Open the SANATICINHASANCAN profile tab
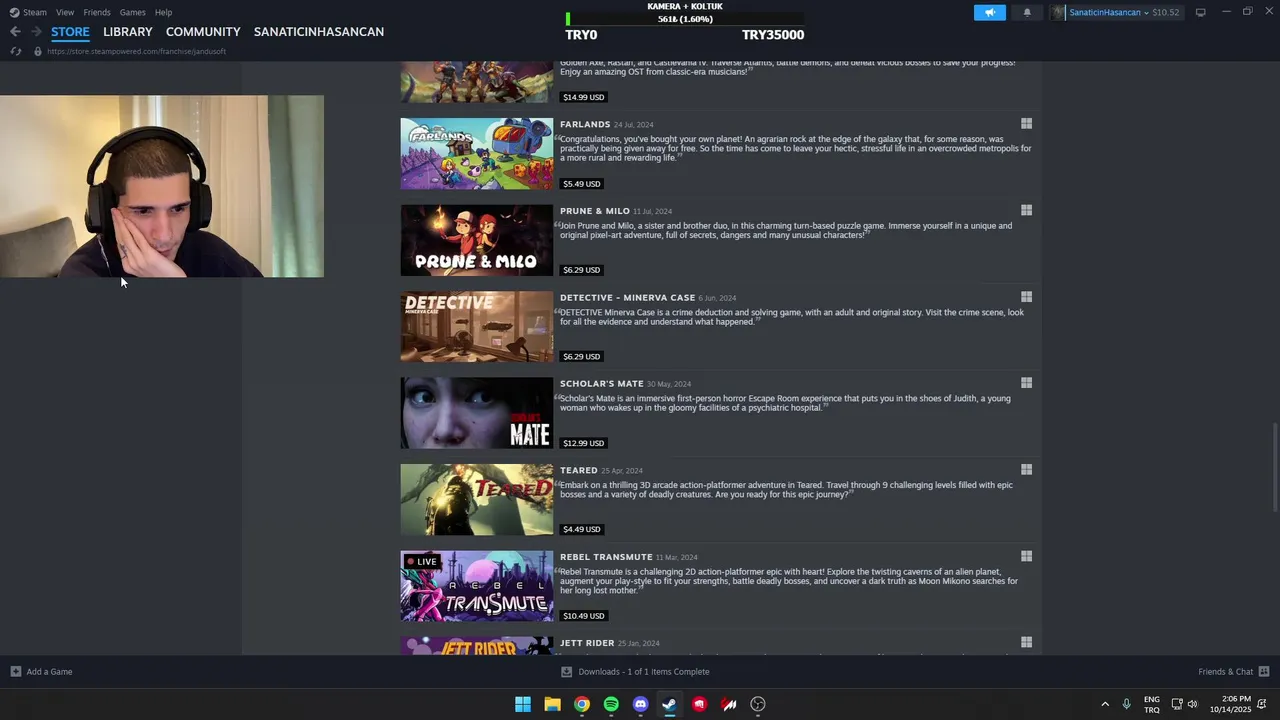1280x720 pixels. pos(319,32)
